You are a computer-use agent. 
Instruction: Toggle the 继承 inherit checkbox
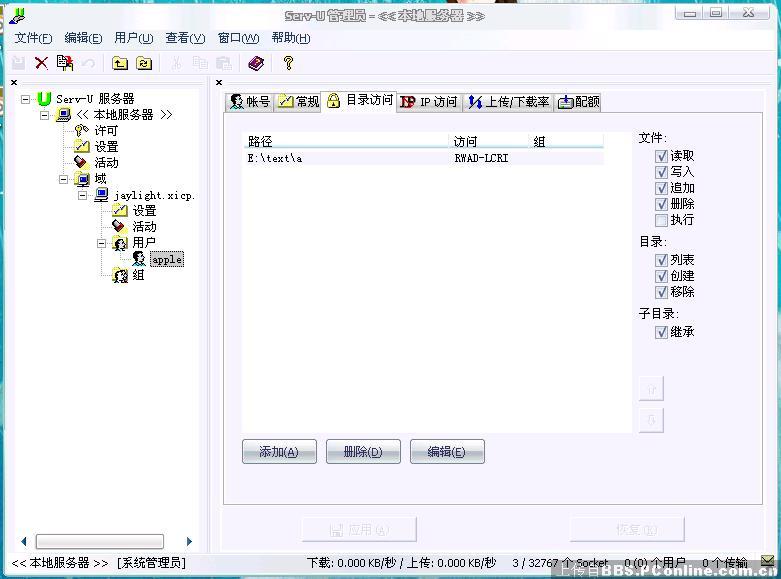coord(661,332)
